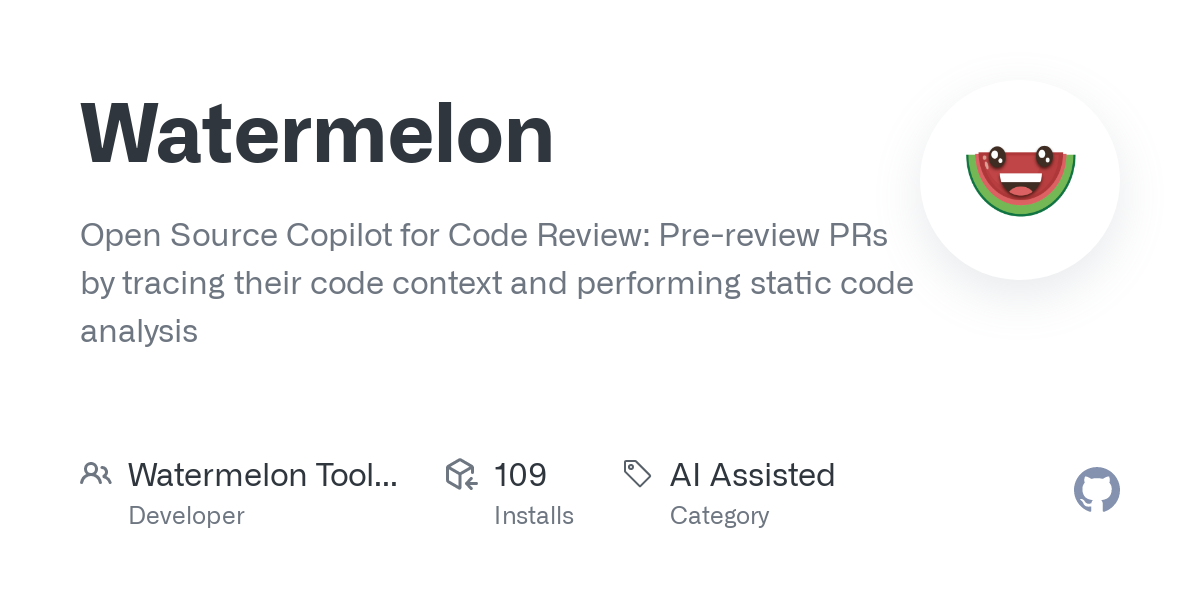The height and width of the screenshot is (600, 1200).
Task: Click the package installs icon
Action: coord(461,474)
